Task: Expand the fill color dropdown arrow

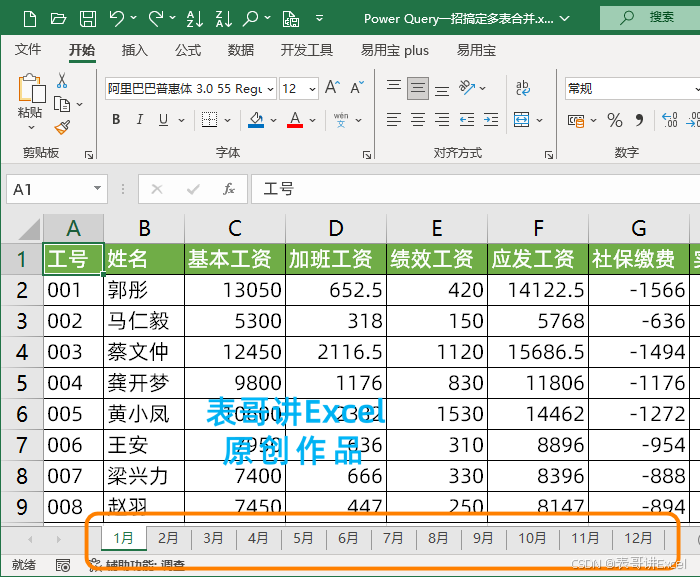Action: click(274, 120)
